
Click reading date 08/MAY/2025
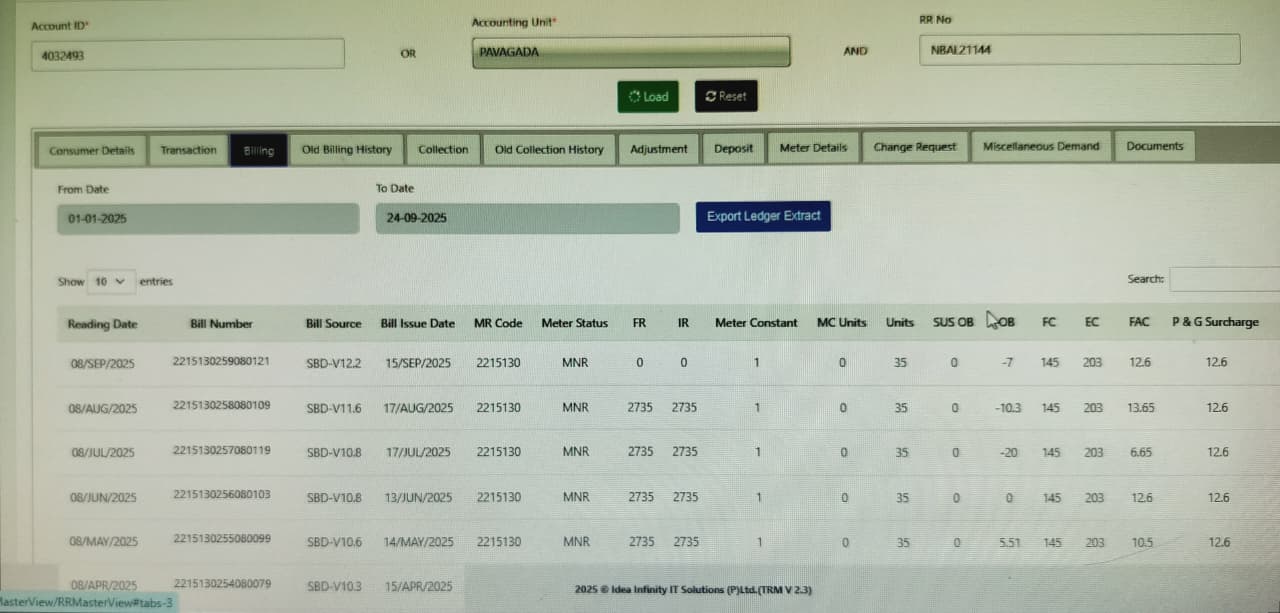[x=104, y=542]
